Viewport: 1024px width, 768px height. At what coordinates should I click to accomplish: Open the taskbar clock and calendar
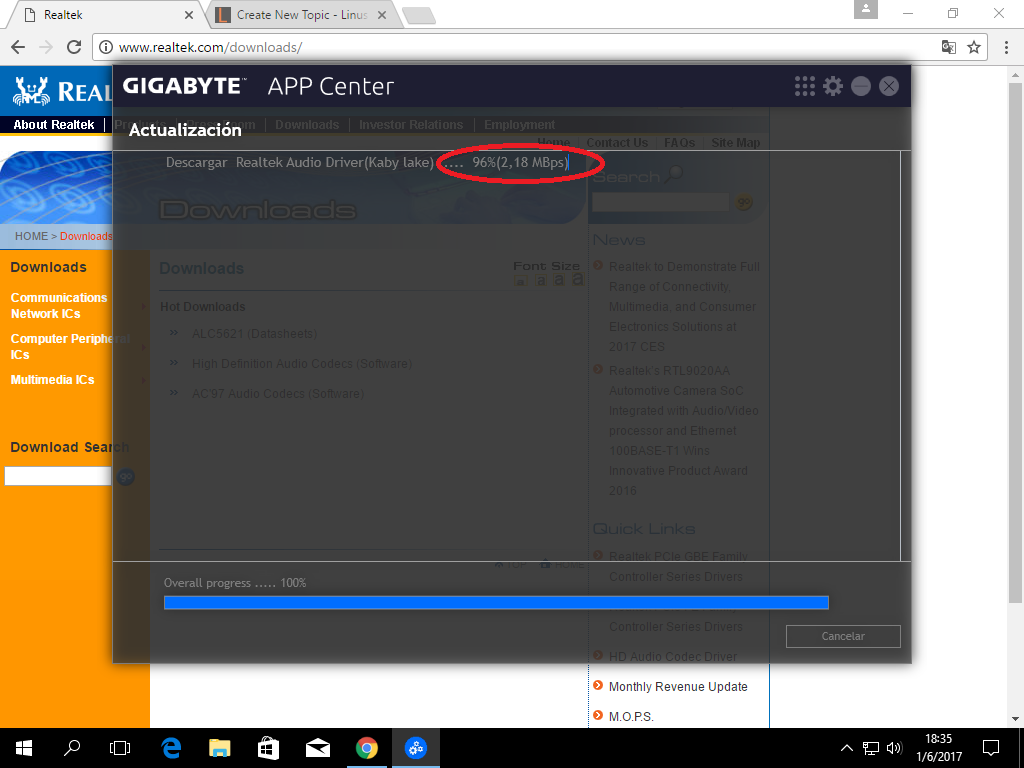tap(938, 748)
